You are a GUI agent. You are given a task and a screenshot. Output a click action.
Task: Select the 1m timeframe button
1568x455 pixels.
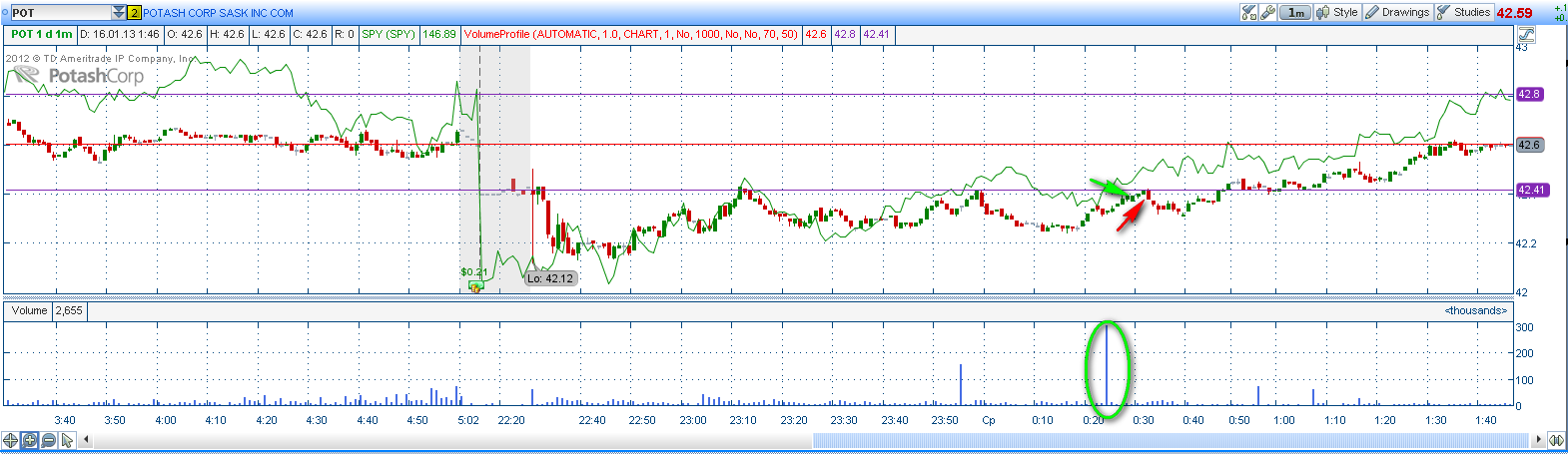[x=1295, y=12]
